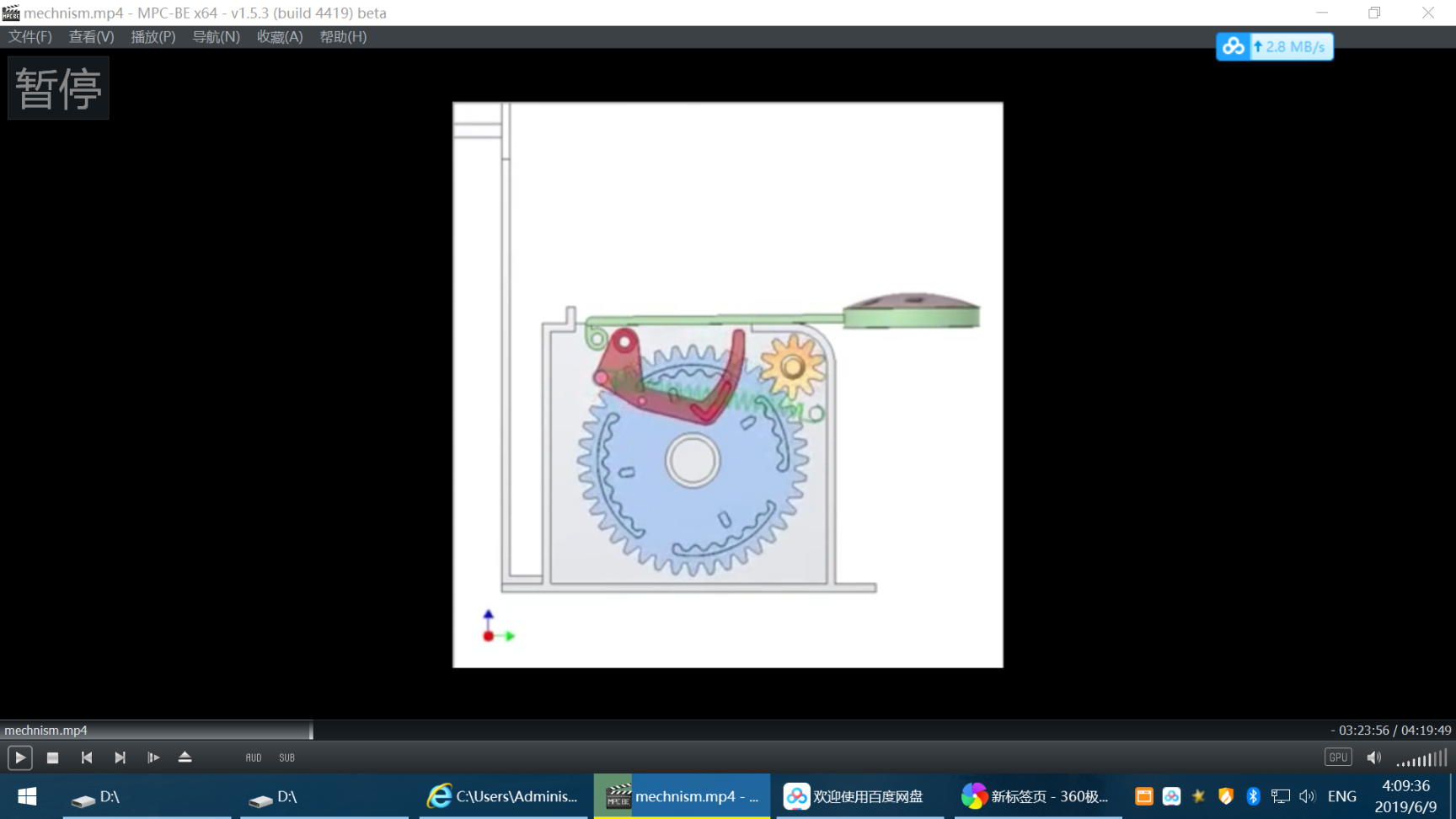Open the 查看(V) menu
Viewport: 1456px width, 819px height.
coord(91,36)
